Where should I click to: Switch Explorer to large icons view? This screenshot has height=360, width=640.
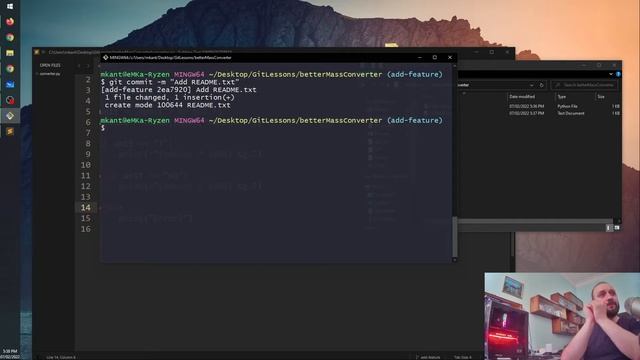point(617,228)
